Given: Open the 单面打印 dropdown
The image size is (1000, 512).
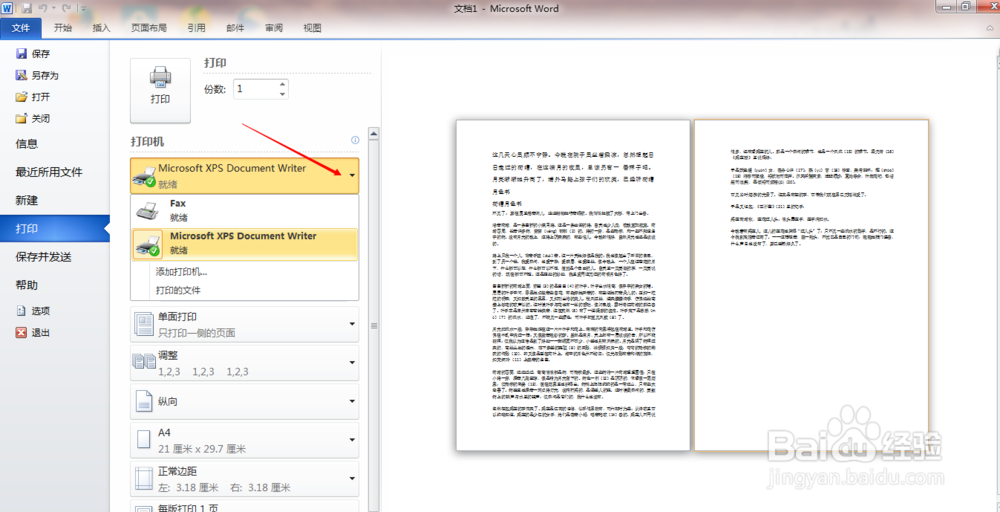Looking at the screenshot, I should pyautogui.click(x=245, y=324).
